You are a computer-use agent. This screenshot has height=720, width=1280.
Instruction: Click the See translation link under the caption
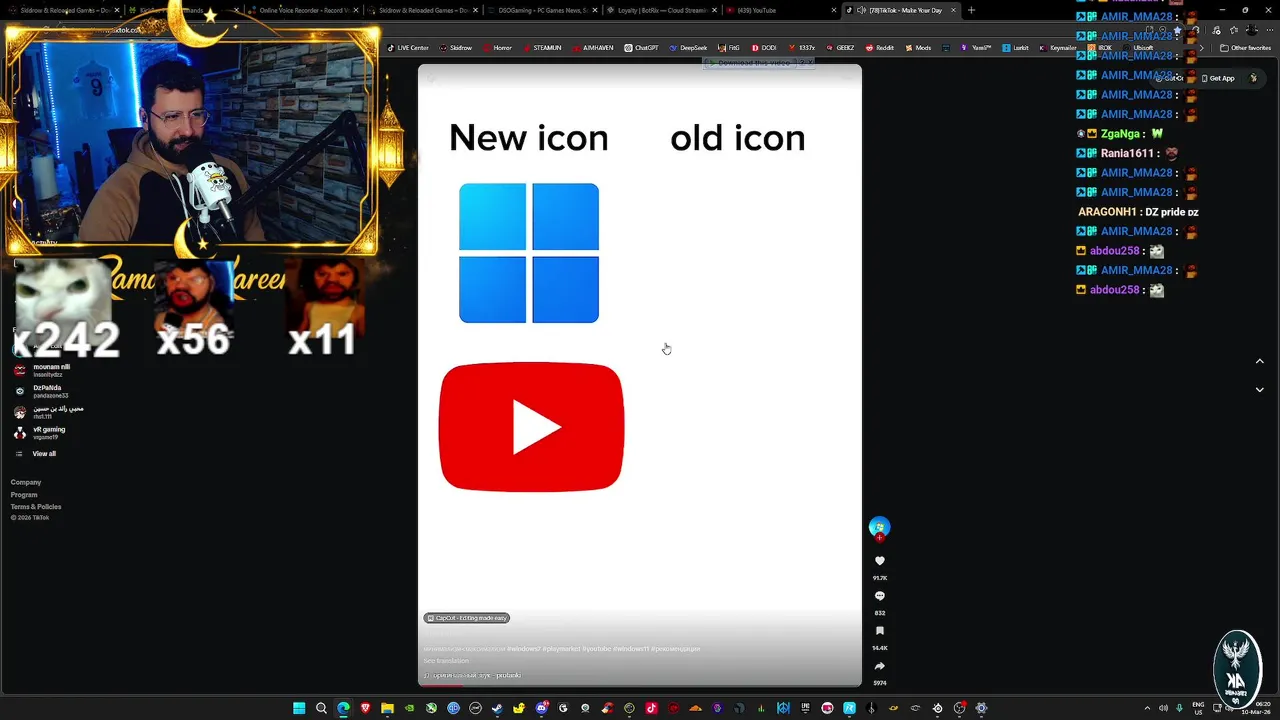(446, 661)
